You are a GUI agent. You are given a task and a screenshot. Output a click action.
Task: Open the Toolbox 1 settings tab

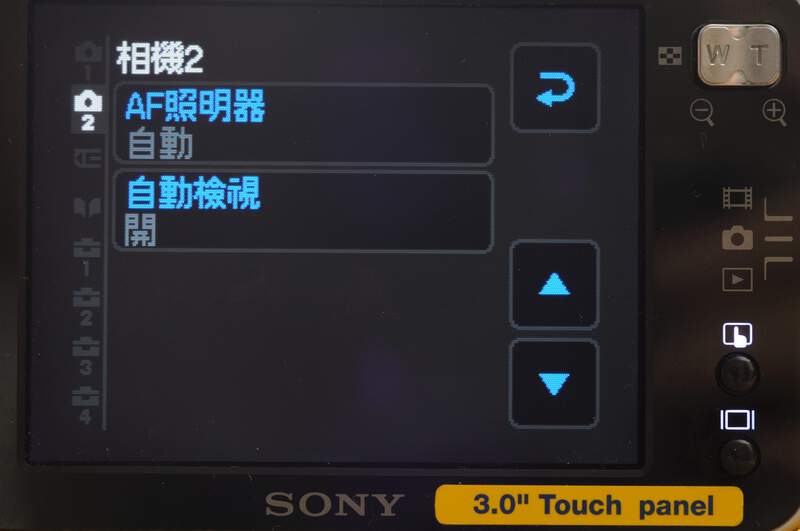87,257
